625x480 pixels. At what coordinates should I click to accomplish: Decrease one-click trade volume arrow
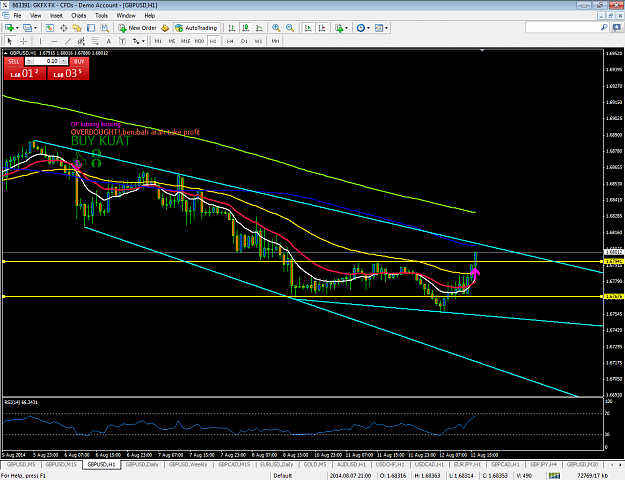(x=30, y=61)
